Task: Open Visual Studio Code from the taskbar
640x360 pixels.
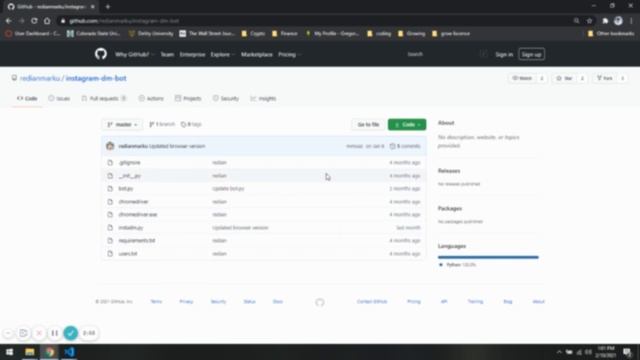Action: (x=69, y=352)
